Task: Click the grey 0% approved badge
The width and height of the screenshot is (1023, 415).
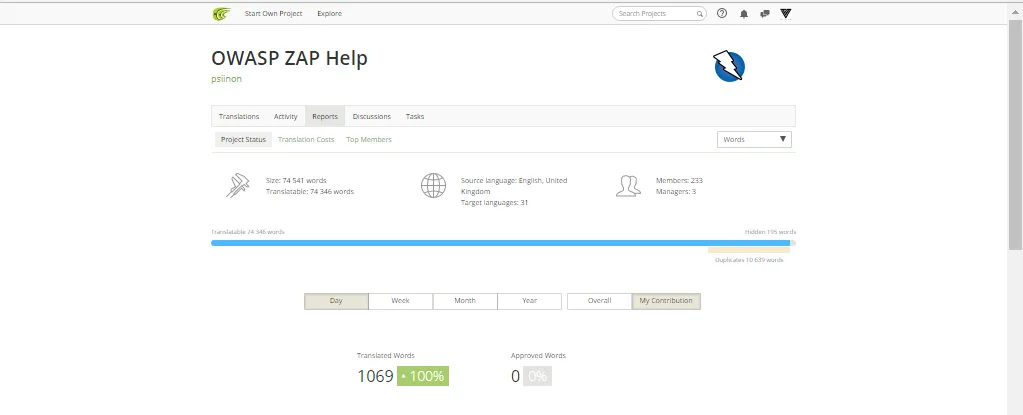Action: tap(538, 376)
